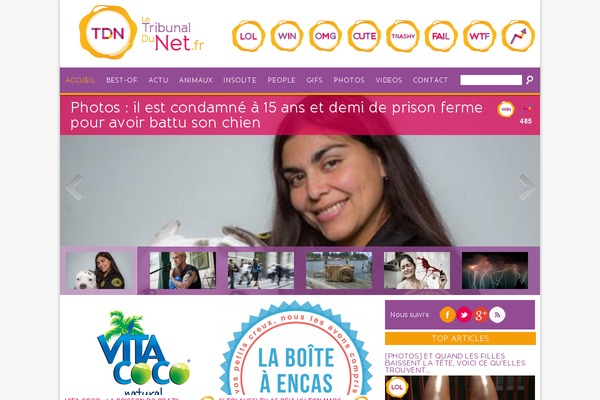Click the search magnifier icon
Screen dimensions: 600x400
[530, 80]
